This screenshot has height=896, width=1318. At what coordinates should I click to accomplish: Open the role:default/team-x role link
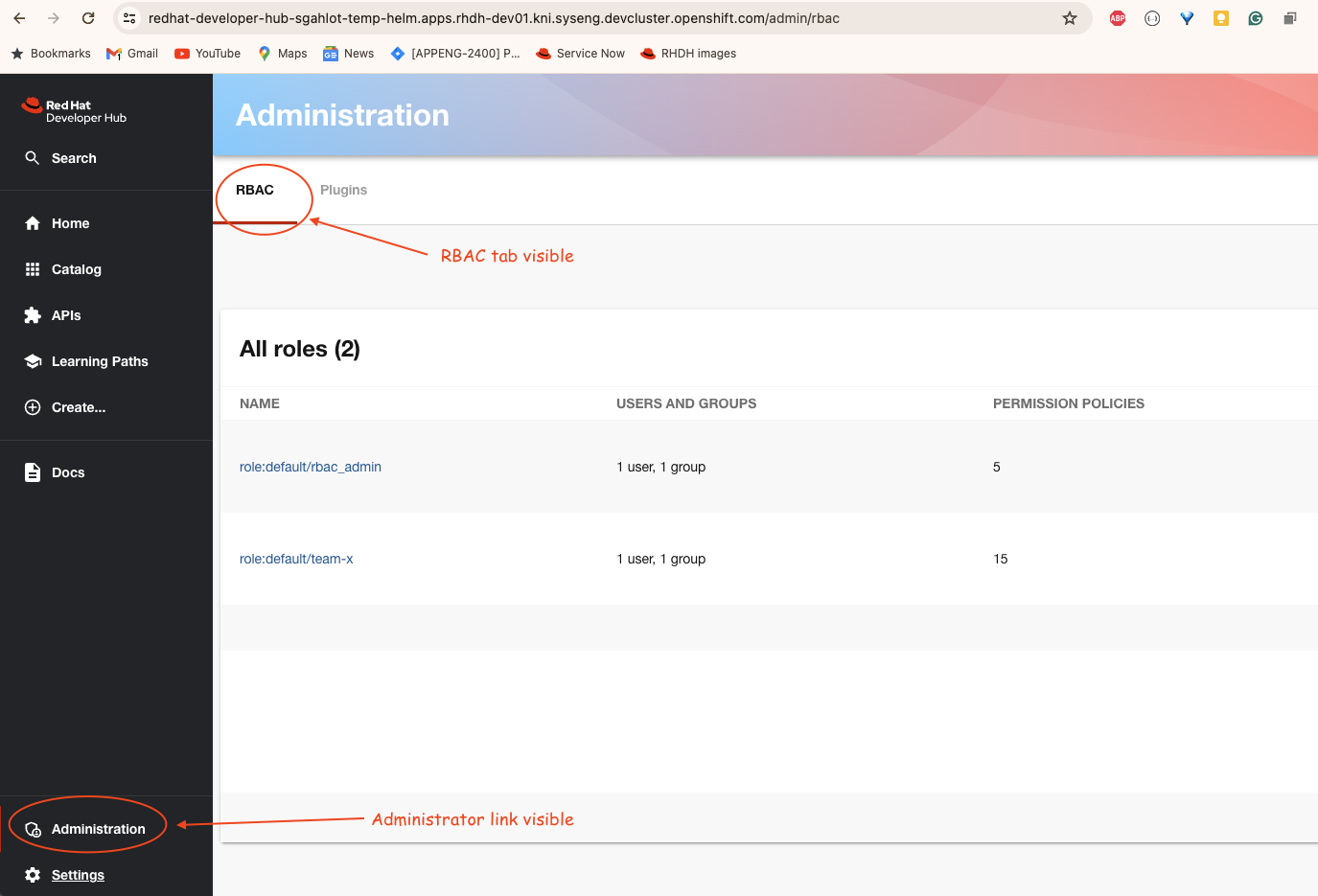296,559
